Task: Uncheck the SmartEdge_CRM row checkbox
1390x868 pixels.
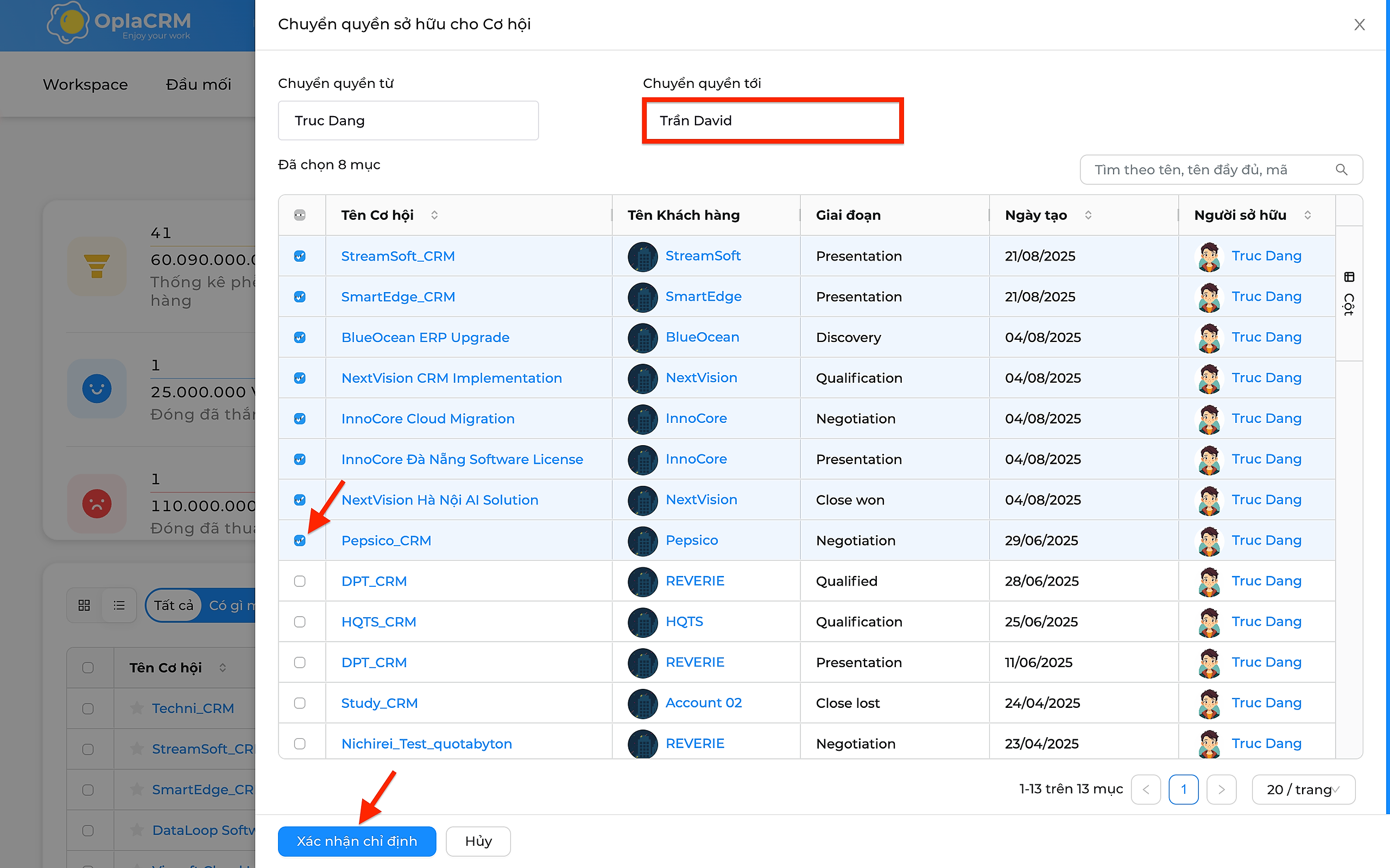Action: click(x=300, y=297)
